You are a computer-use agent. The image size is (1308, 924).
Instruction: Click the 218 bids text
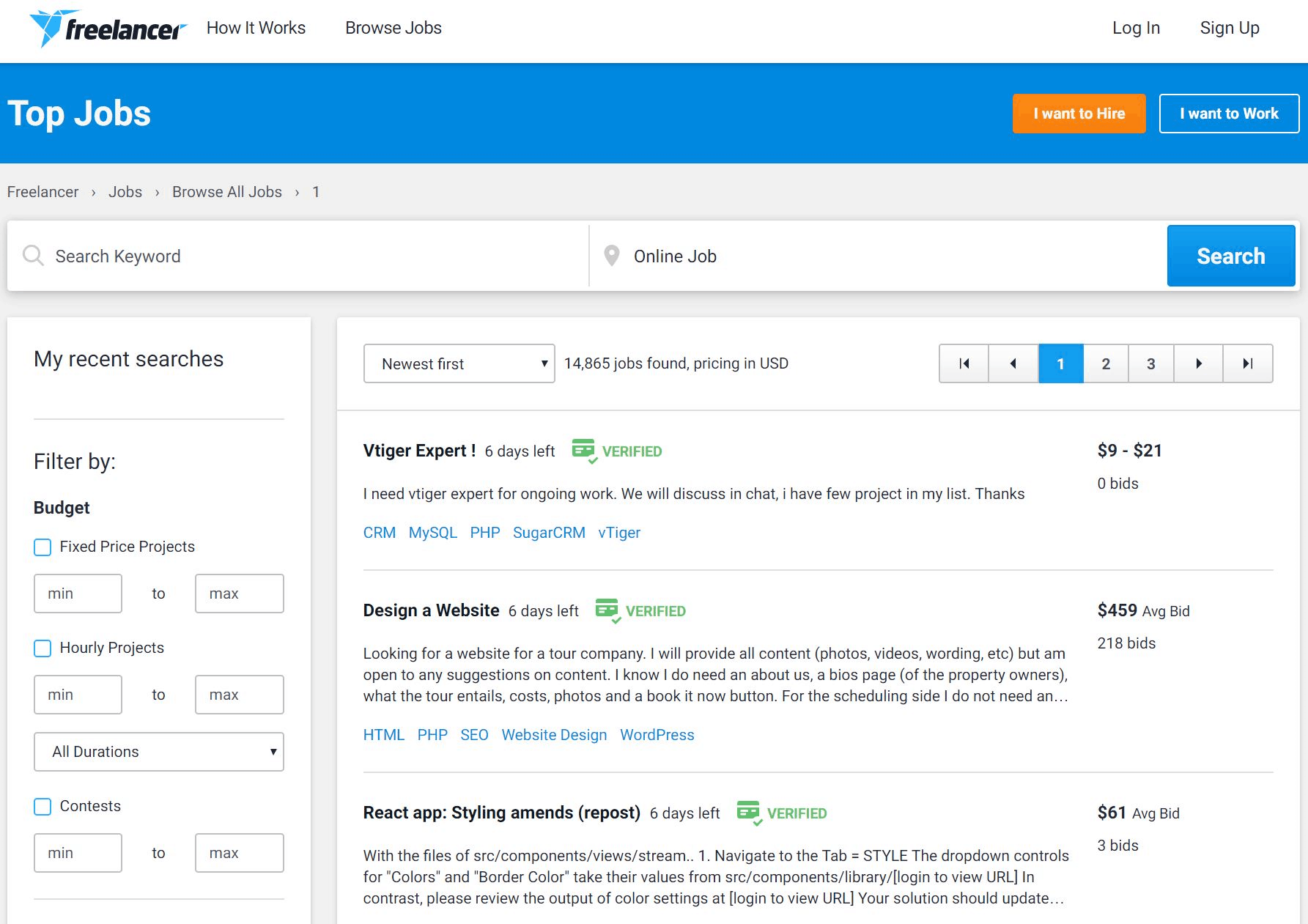tap(1126, 643)
